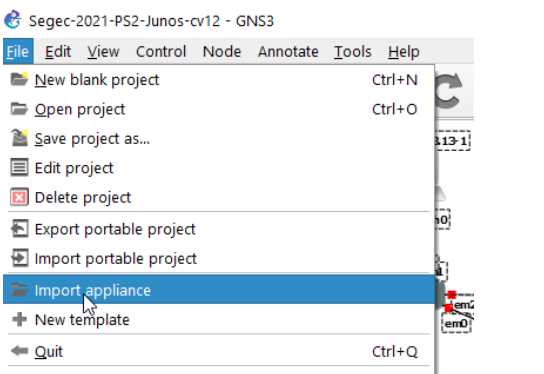Open the Edit menu
The width and height of the screenshot is (544, 374).
(58, 52)
